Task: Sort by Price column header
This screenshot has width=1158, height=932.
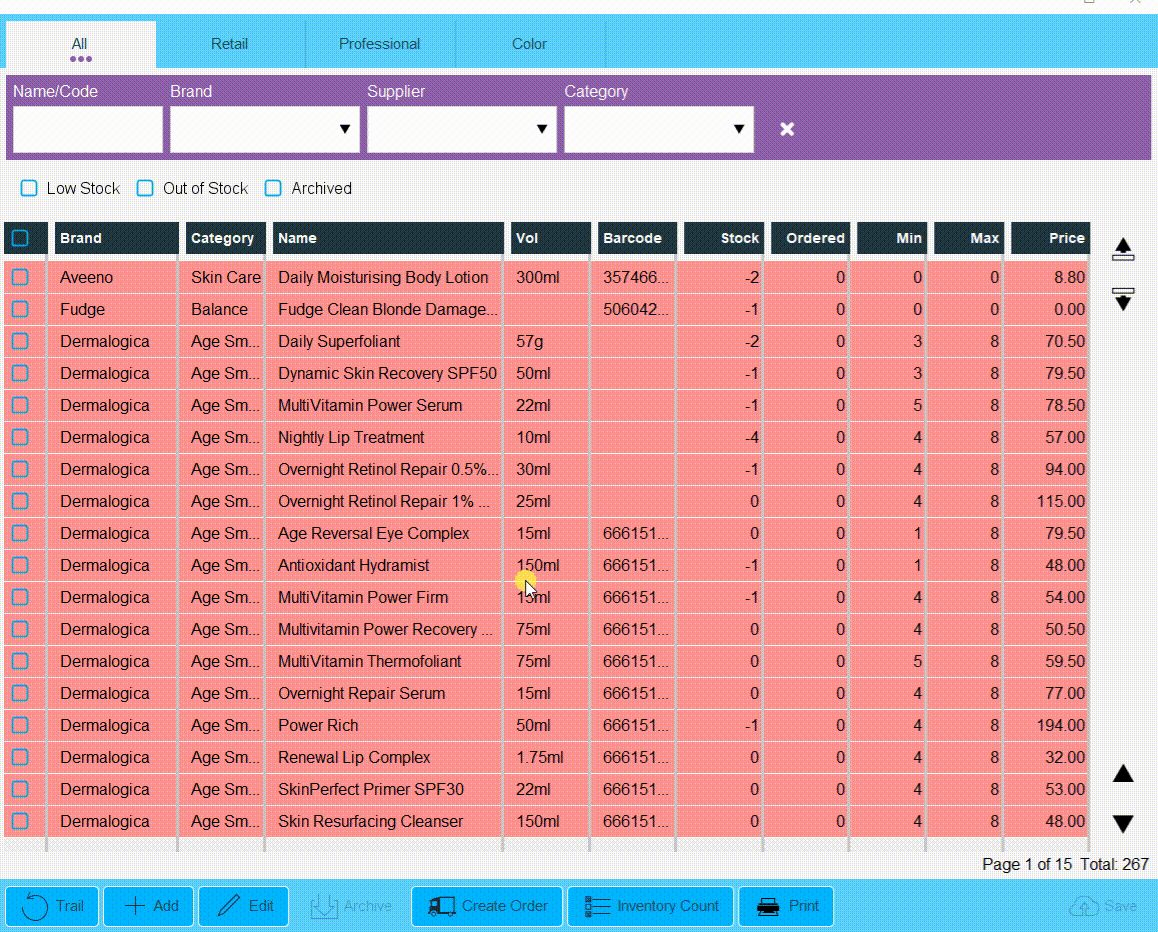Action: point(1050,238)
